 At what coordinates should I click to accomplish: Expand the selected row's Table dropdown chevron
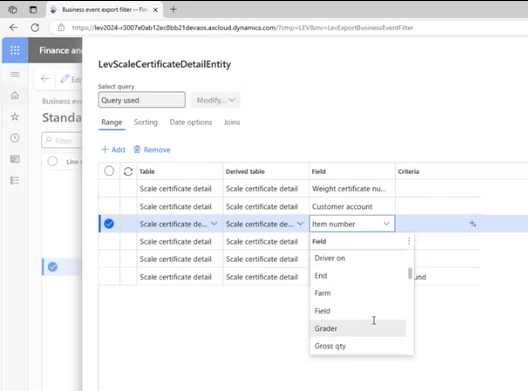(x=214, y=224)
